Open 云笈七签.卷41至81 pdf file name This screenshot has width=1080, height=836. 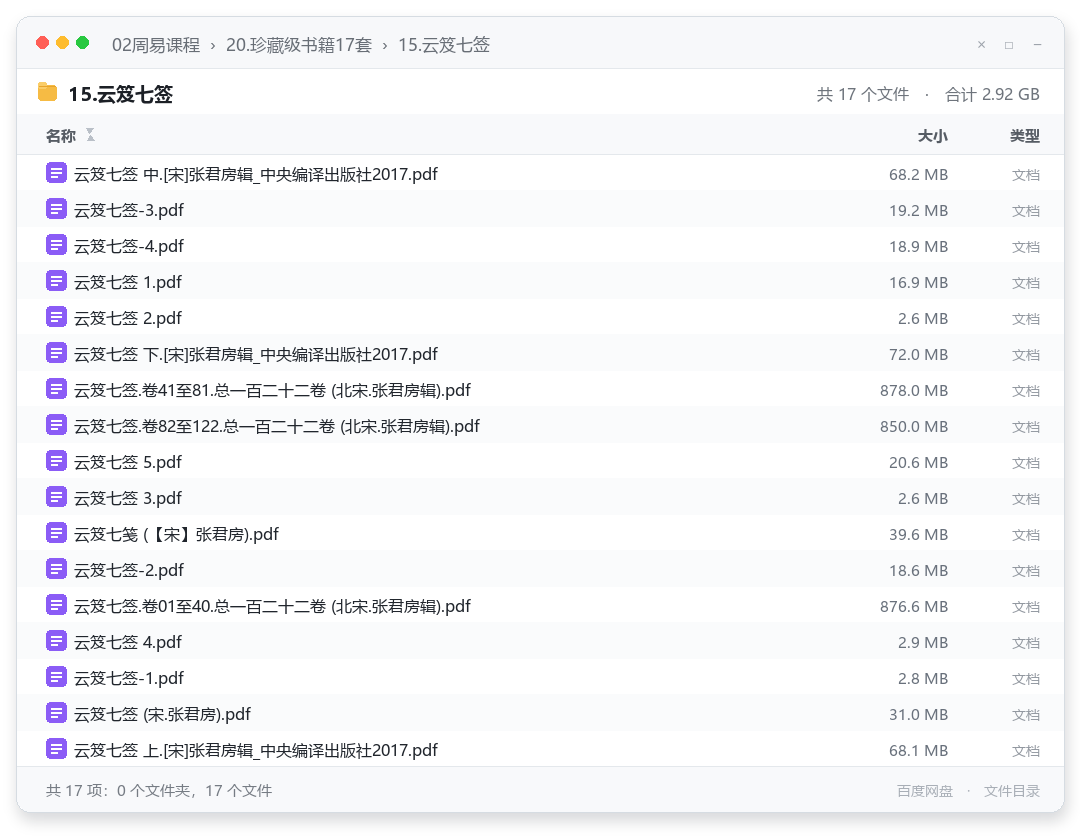[272, 390]
